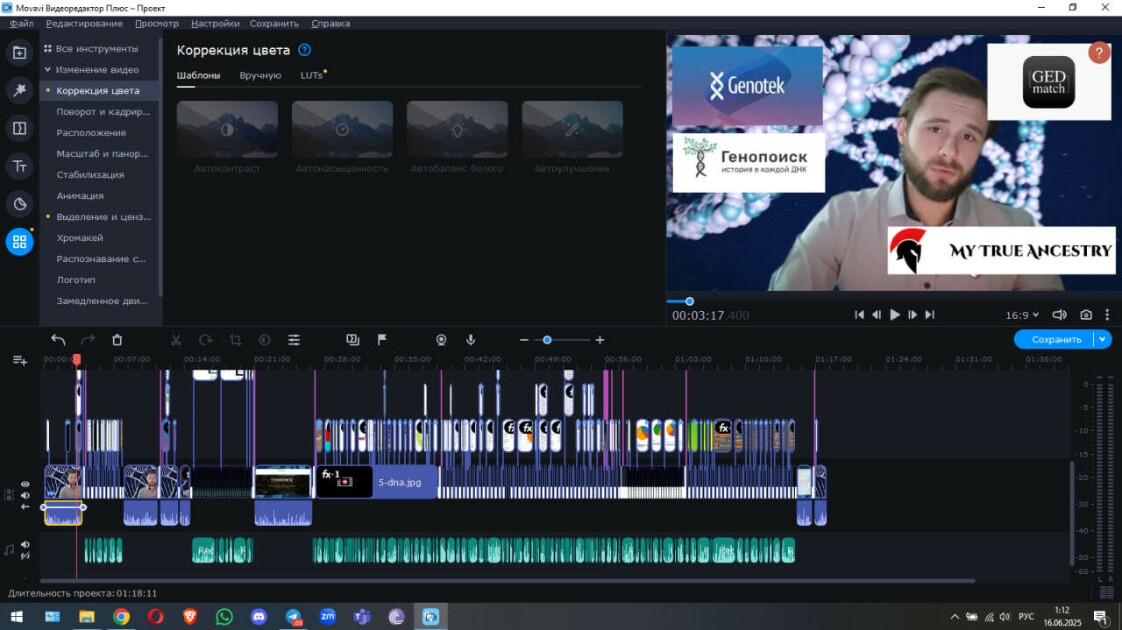
Task: Skip to previous clip in player
Action: point(859,314)
